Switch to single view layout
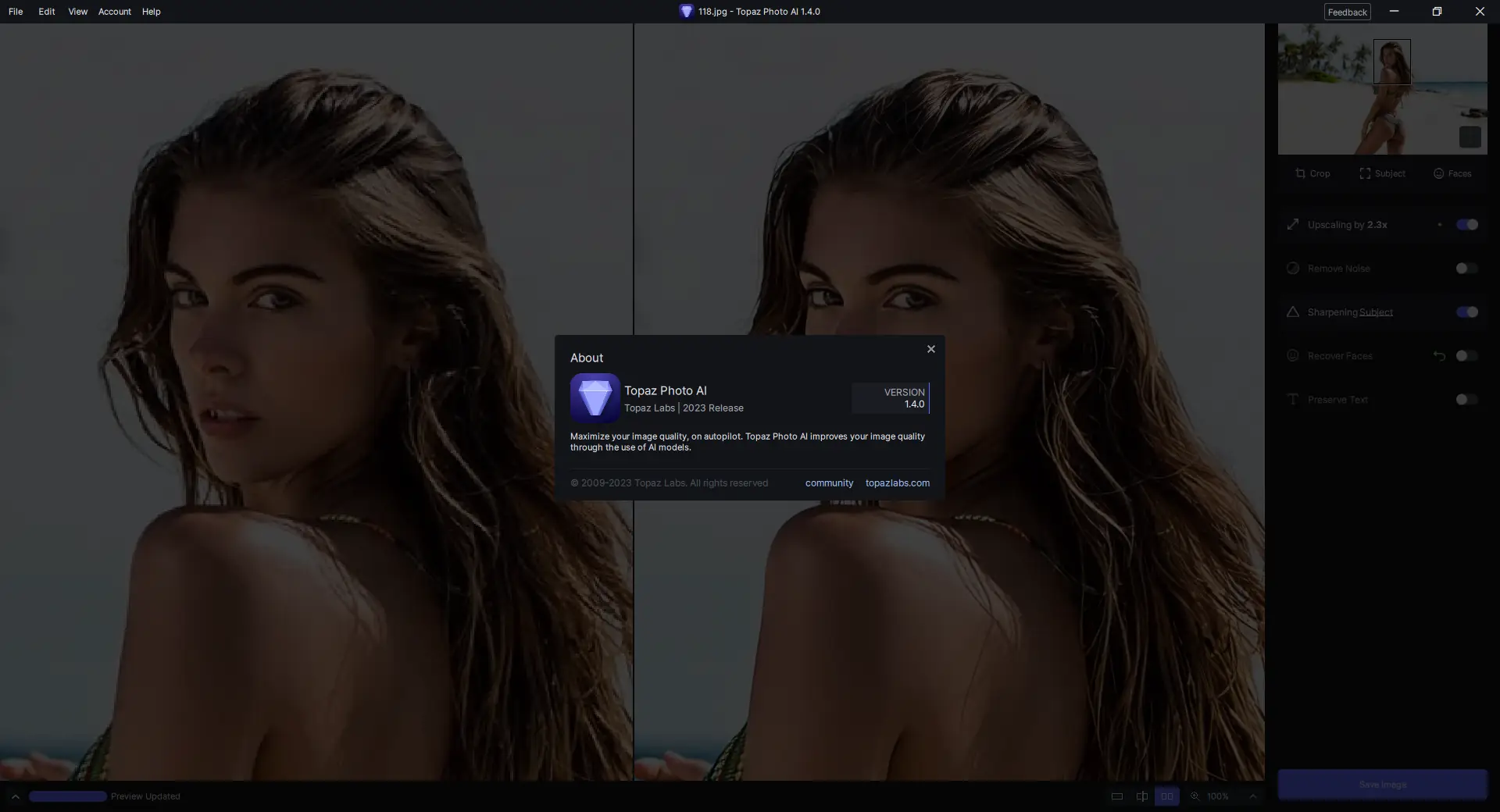The image size is (1500, 812). tap(1117, 796)
